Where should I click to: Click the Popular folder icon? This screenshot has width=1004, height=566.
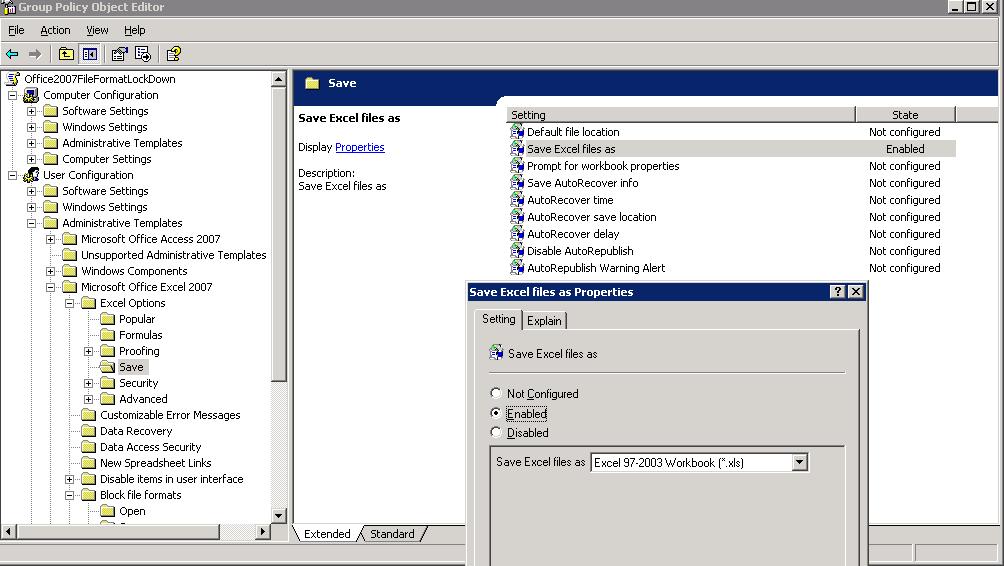pyautogui.click(x=108, y=319)
